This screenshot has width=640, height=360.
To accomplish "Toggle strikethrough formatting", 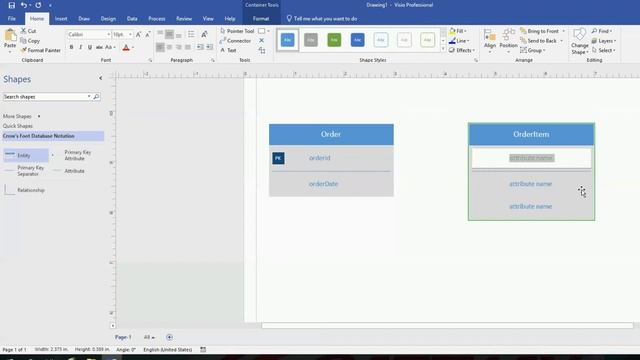I will [x=99, y=47].
